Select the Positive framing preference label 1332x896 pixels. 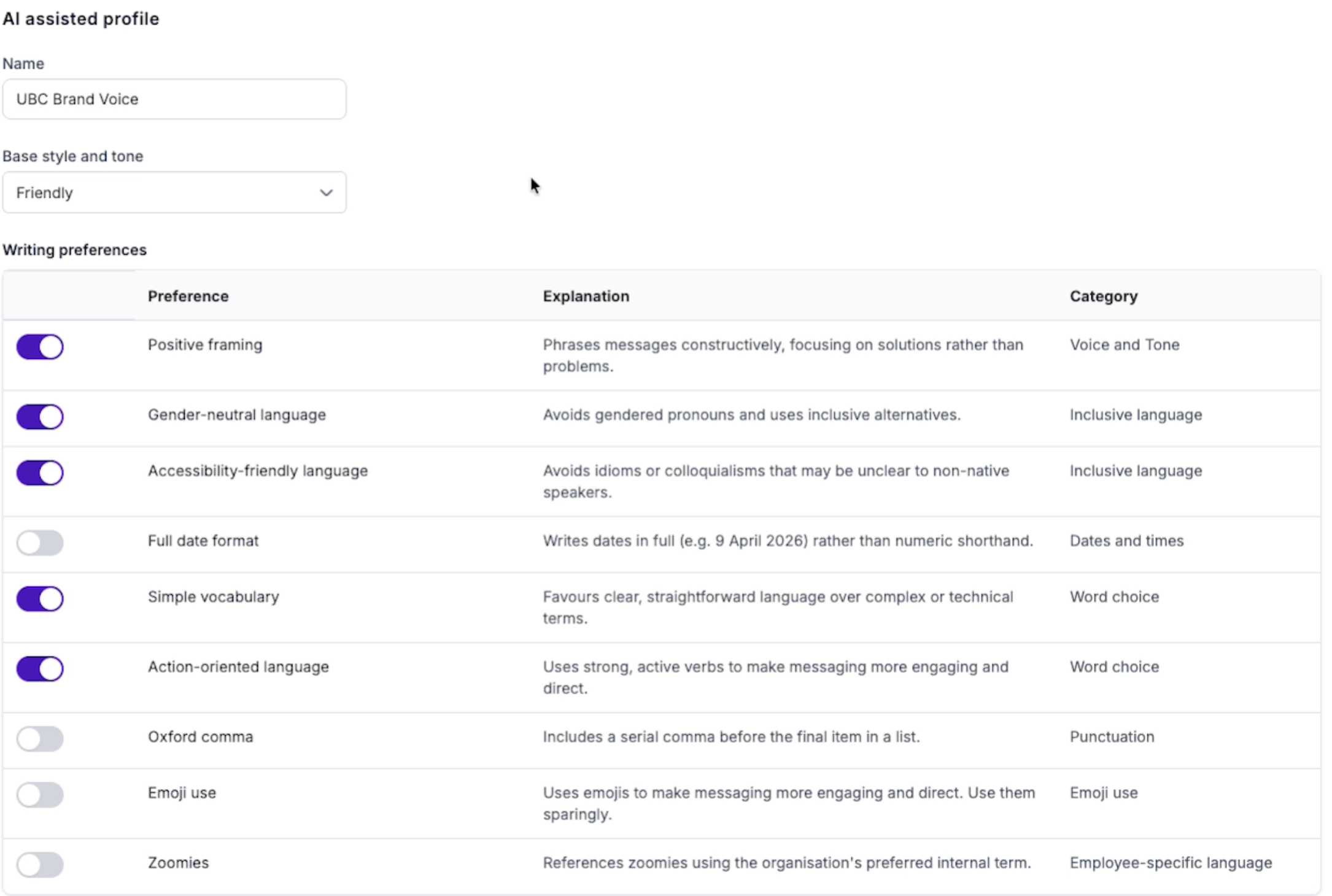pyautogui.click(x=205, y=345)
